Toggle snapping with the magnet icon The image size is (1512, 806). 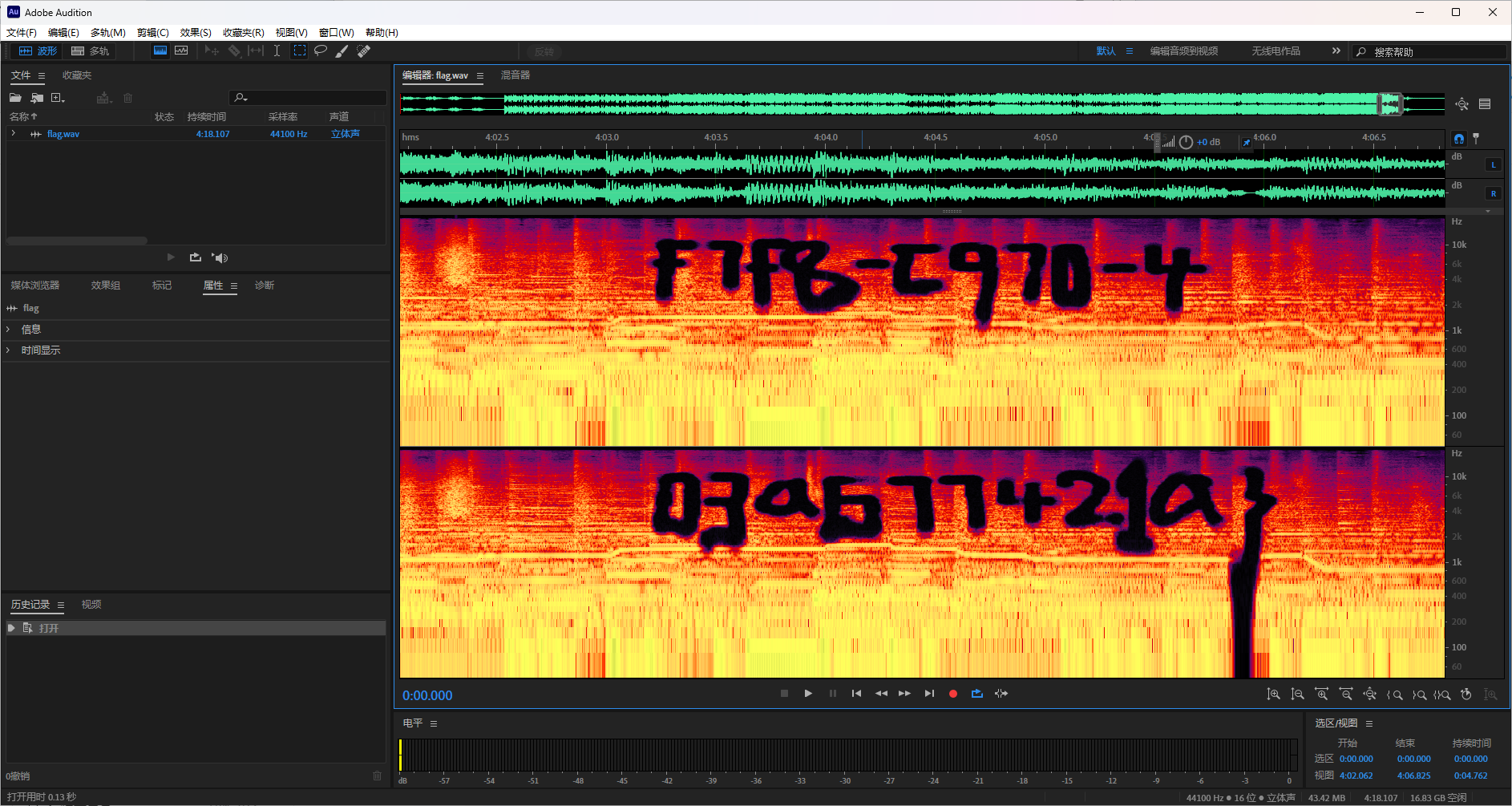pos(1458,139)
